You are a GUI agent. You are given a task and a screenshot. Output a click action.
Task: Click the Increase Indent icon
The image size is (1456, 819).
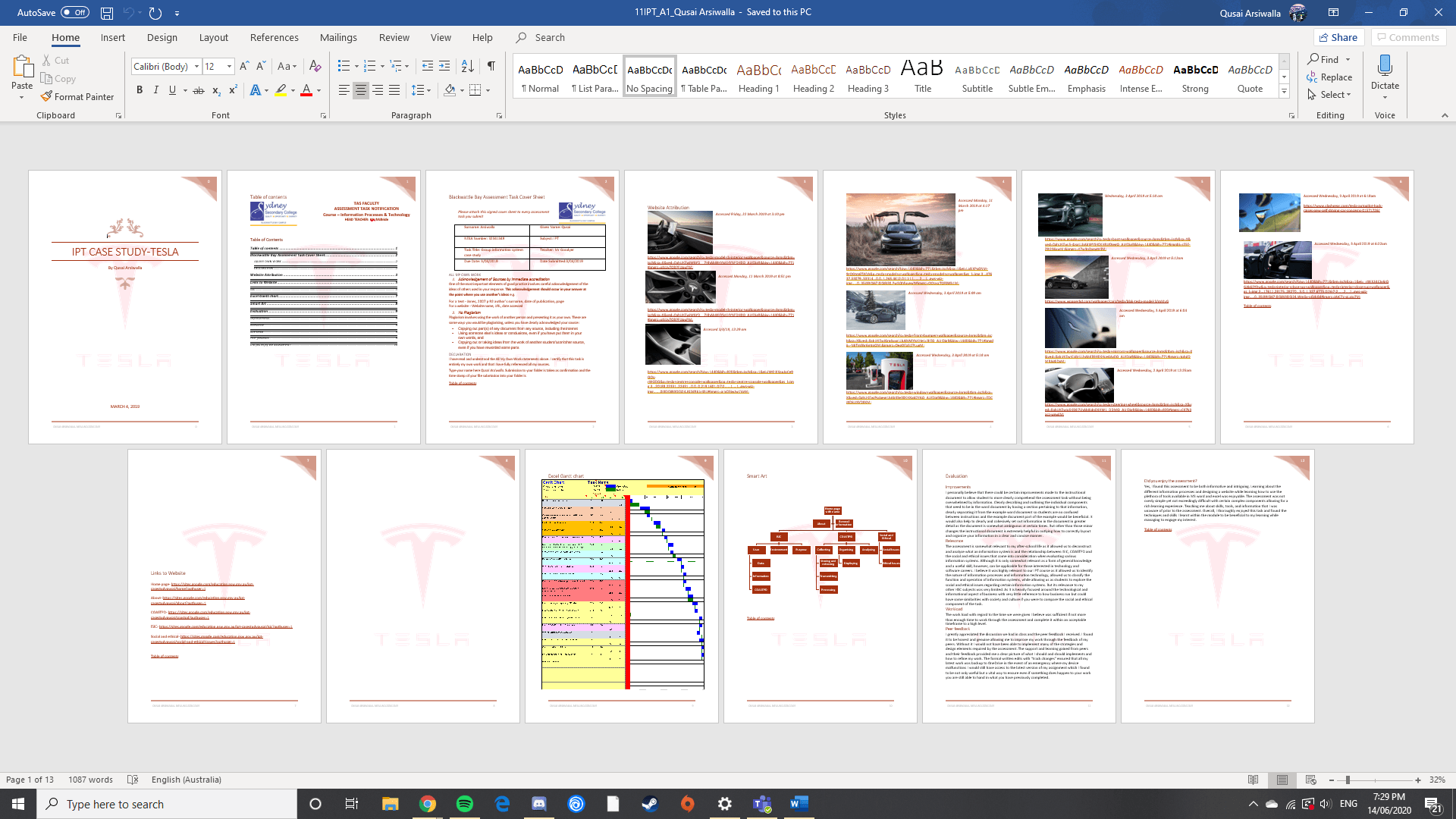click(x=444, y=66)
